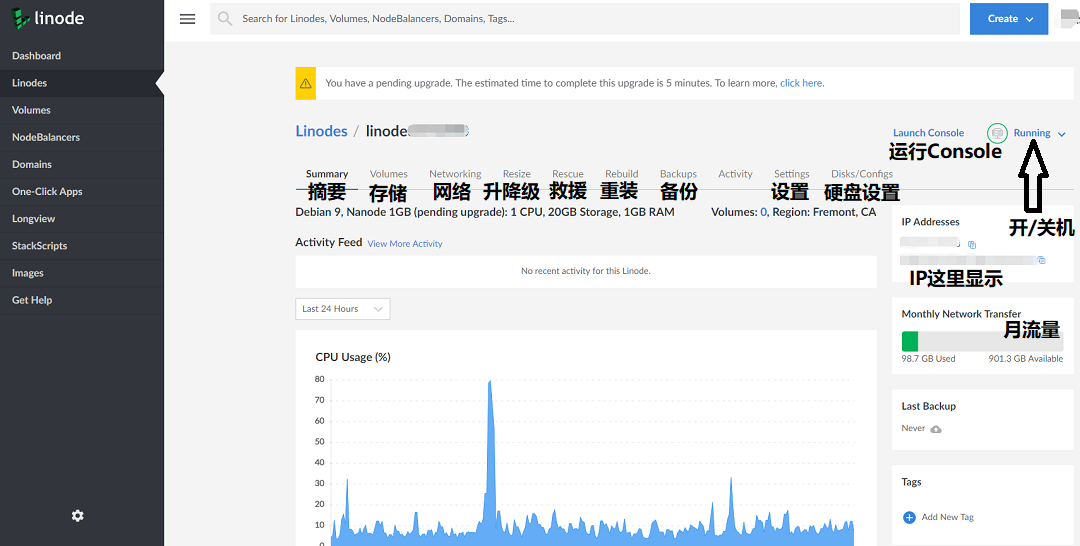1080x546 pixels.
Task: Click the search magnifier icon
Action: click(225, 19)
